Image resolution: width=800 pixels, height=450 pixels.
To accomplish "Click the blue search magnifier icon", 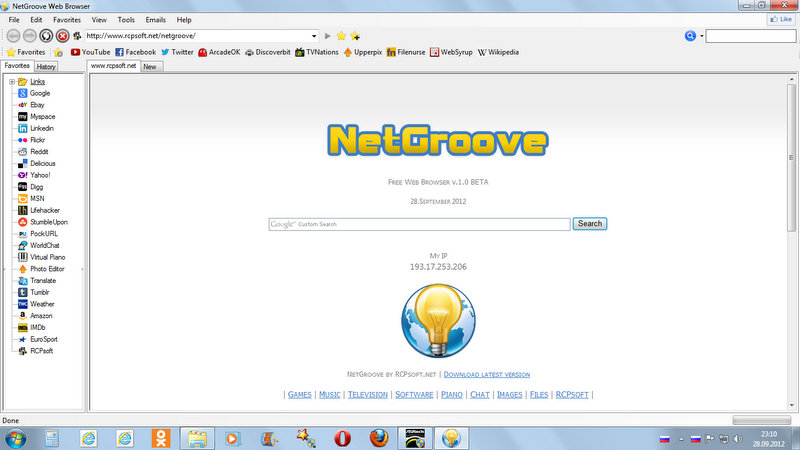I will click(690, 36).
